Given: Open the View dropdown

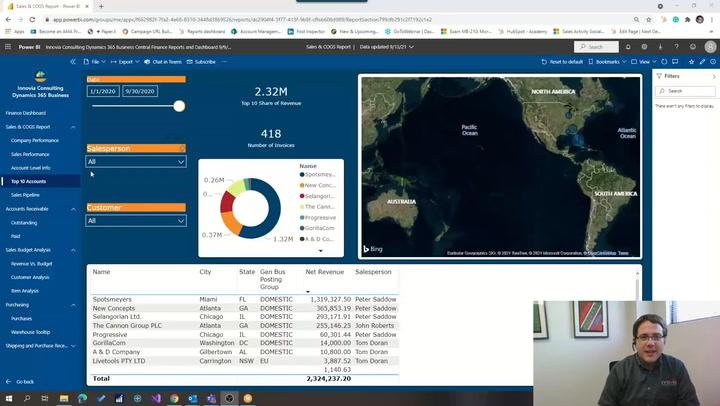Looking at the screenshot, I should pyautogui.click(x=643, y=62).
